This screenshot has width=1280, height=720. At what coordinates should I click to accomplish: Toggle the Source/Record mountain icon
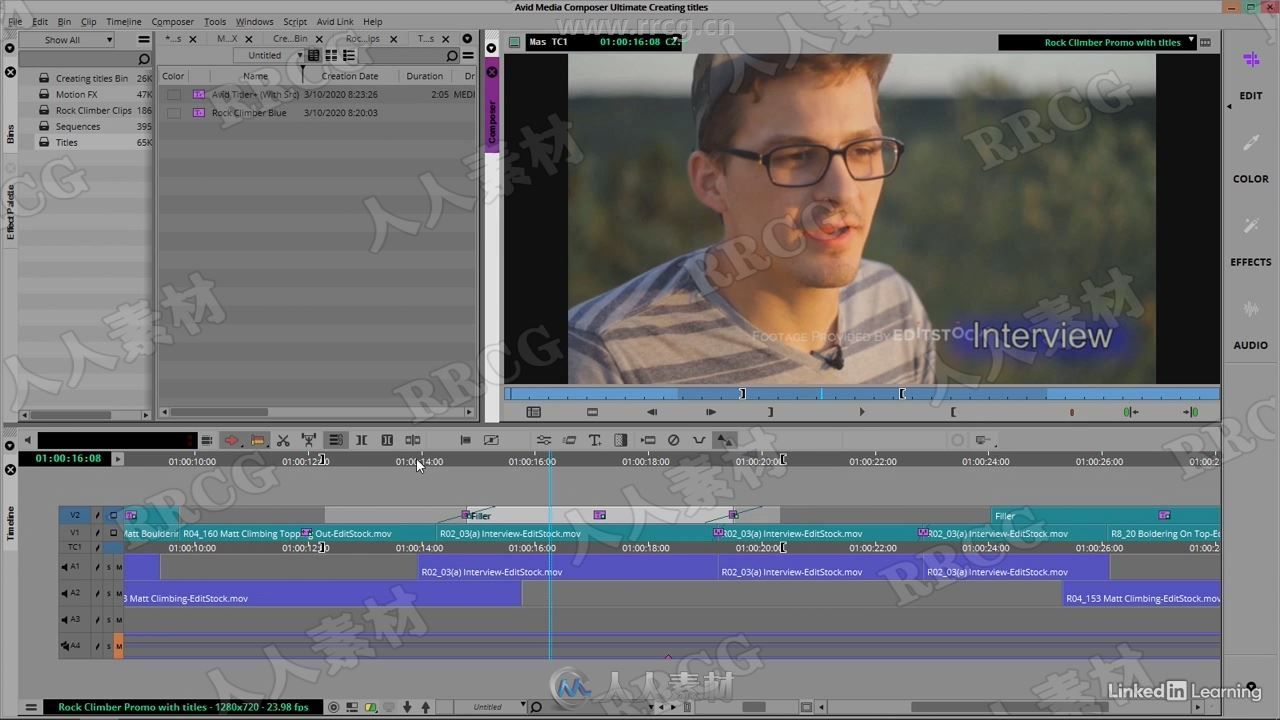pyautogui.click(x=725, y=440)
